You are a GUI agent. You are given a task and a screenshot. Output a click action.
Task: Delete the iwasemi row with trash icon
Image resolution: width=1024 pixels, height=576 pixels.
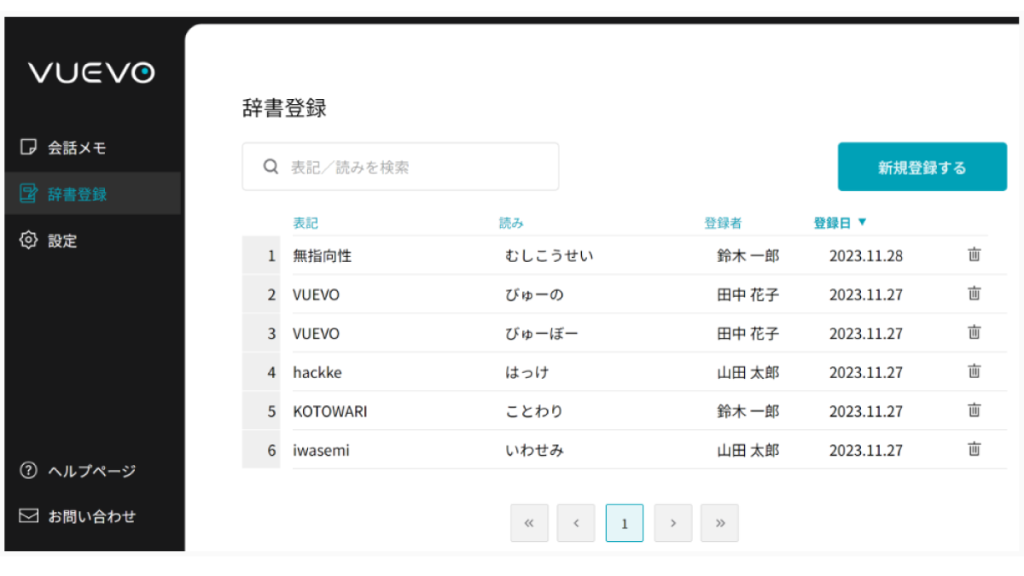[973, 450]
